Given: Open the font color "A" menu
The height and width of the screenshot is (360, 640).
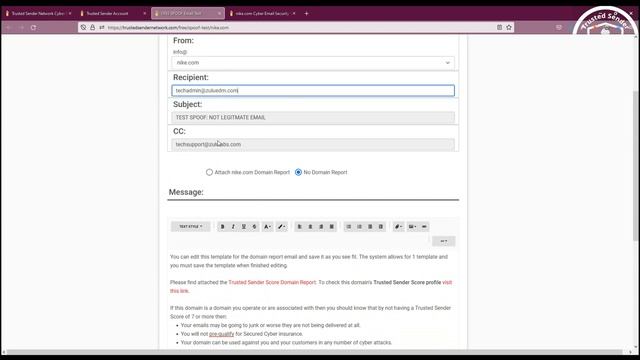Looking at the screenshot, I should [x=267, y=227].
